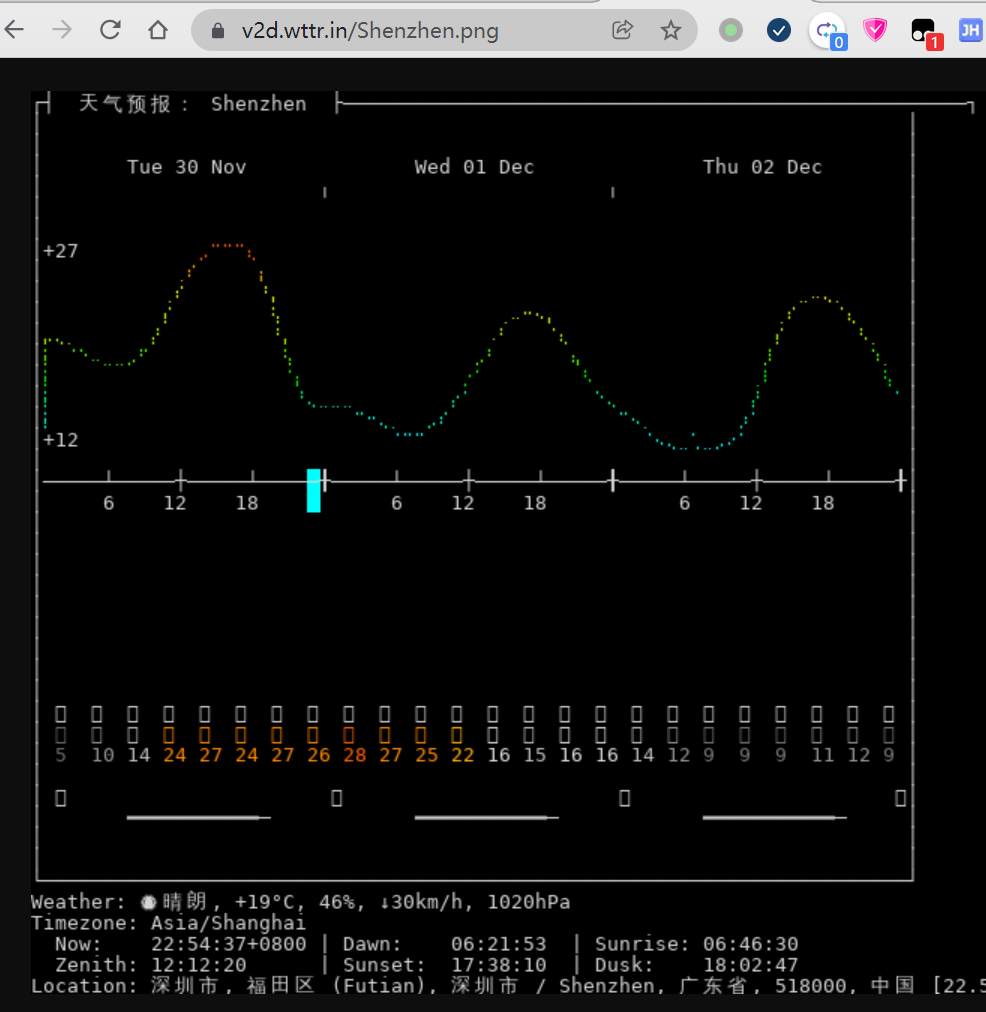Click the 'Tue 30 Nov' date heading

pyautogui.click(x=186, y=167)
